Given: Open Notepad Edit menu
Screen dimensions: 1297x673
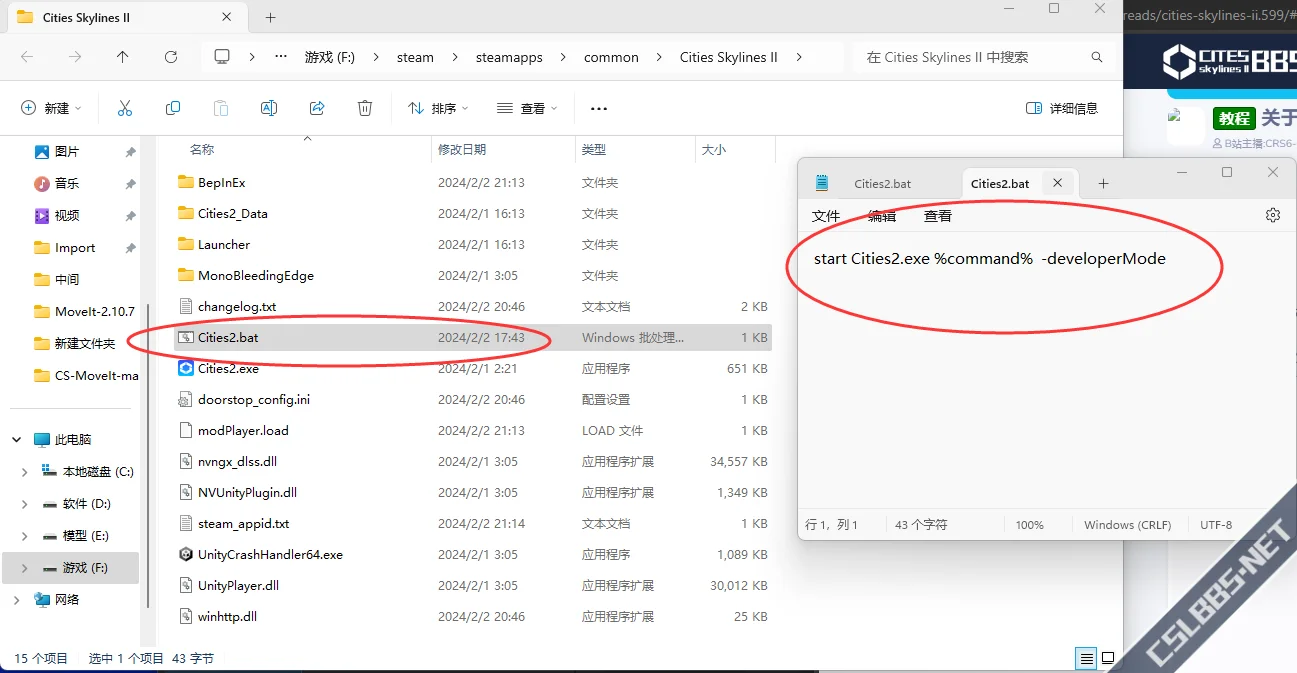Looking at the screenshot, I should point(882,215).
